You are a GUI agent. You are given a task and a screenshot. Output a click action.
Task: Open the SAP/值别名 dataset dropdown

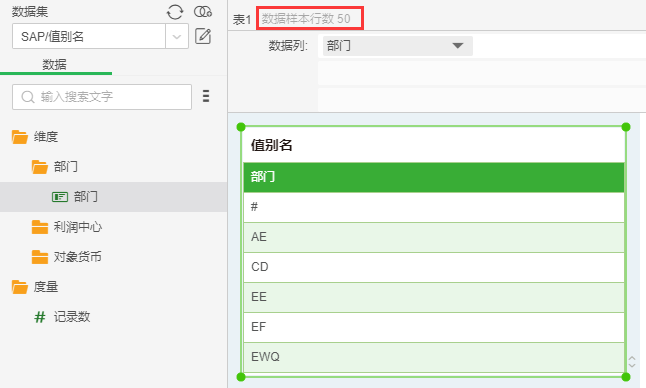pyautogui.click(x=177, y=37)
